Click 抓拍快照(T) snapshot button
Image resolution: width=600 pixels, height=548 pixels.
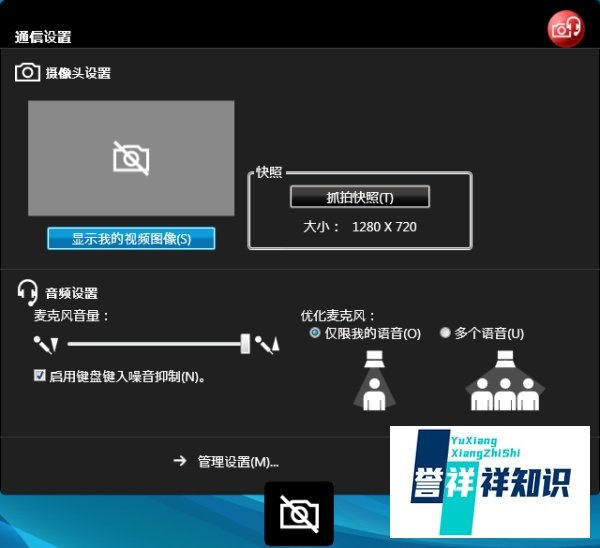360,197
